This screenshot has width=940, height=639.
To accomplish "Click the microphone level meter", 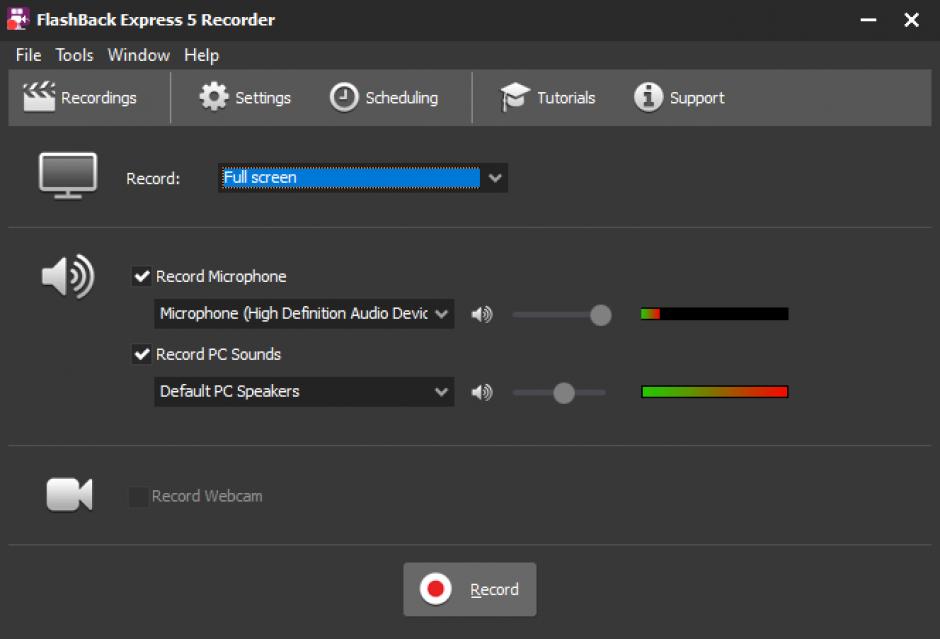I will [x=715, y=314].
